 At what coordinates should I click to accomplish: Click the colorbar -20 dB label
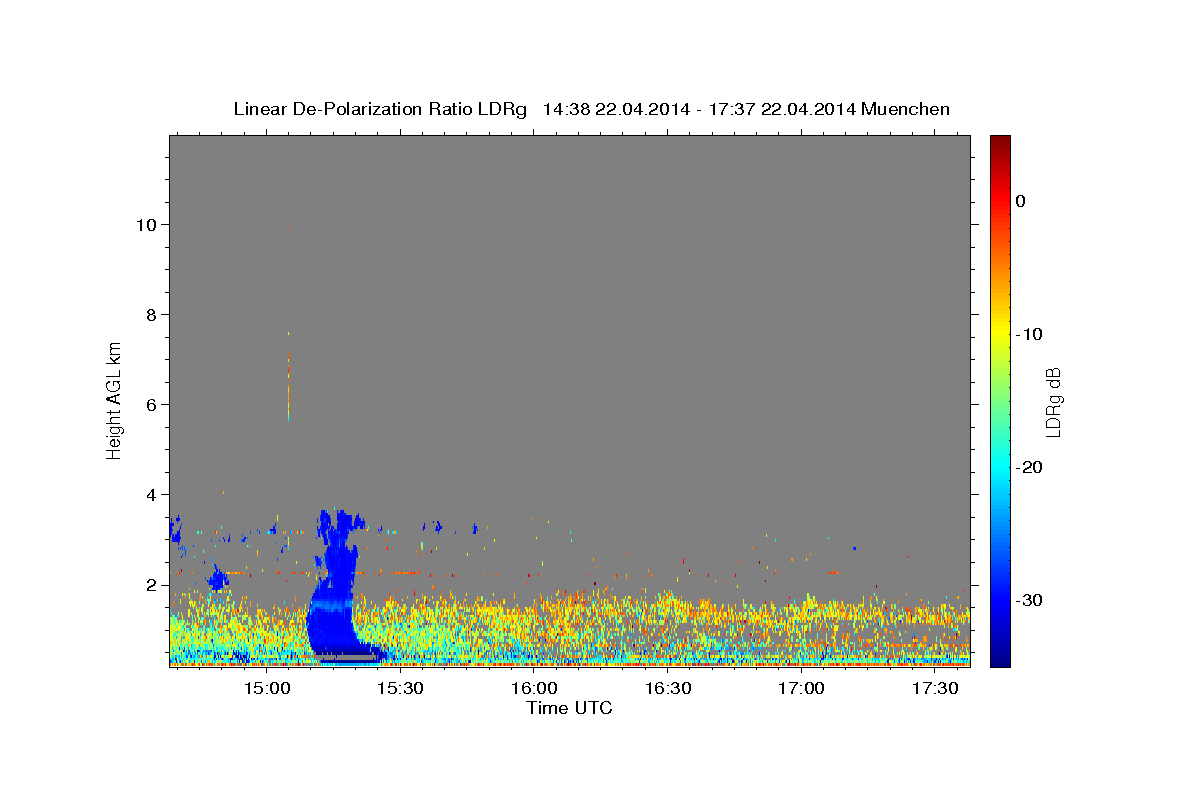[x=1030, y=467]
